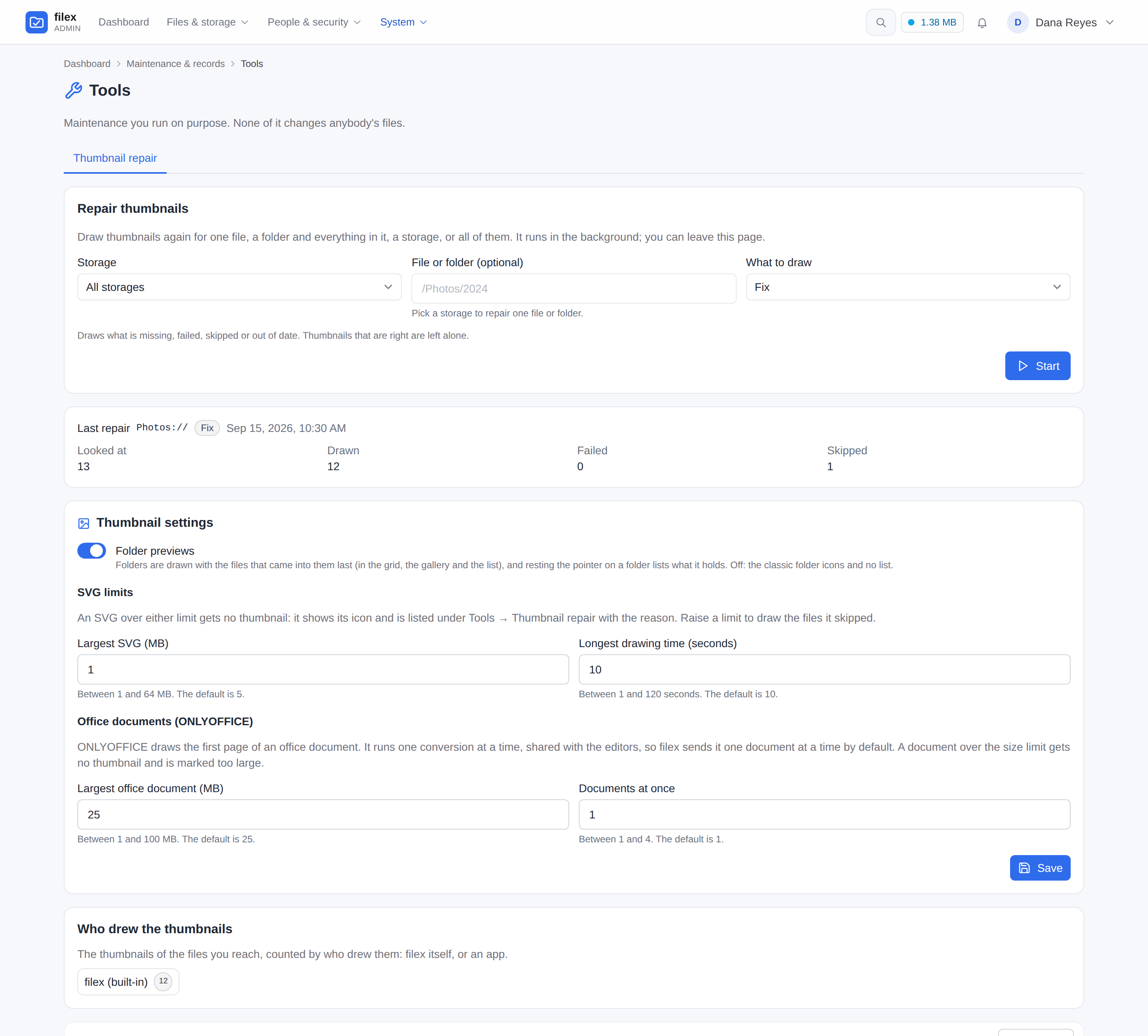The height and width of the screenshot is (1036, 1148).
Task: Click the Looked at value 13
Action: (83, 466)
